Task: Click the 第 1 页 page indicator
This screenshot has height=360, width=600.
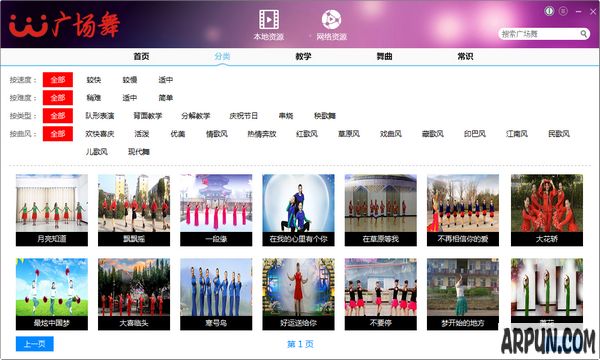Action: [300, 344]
